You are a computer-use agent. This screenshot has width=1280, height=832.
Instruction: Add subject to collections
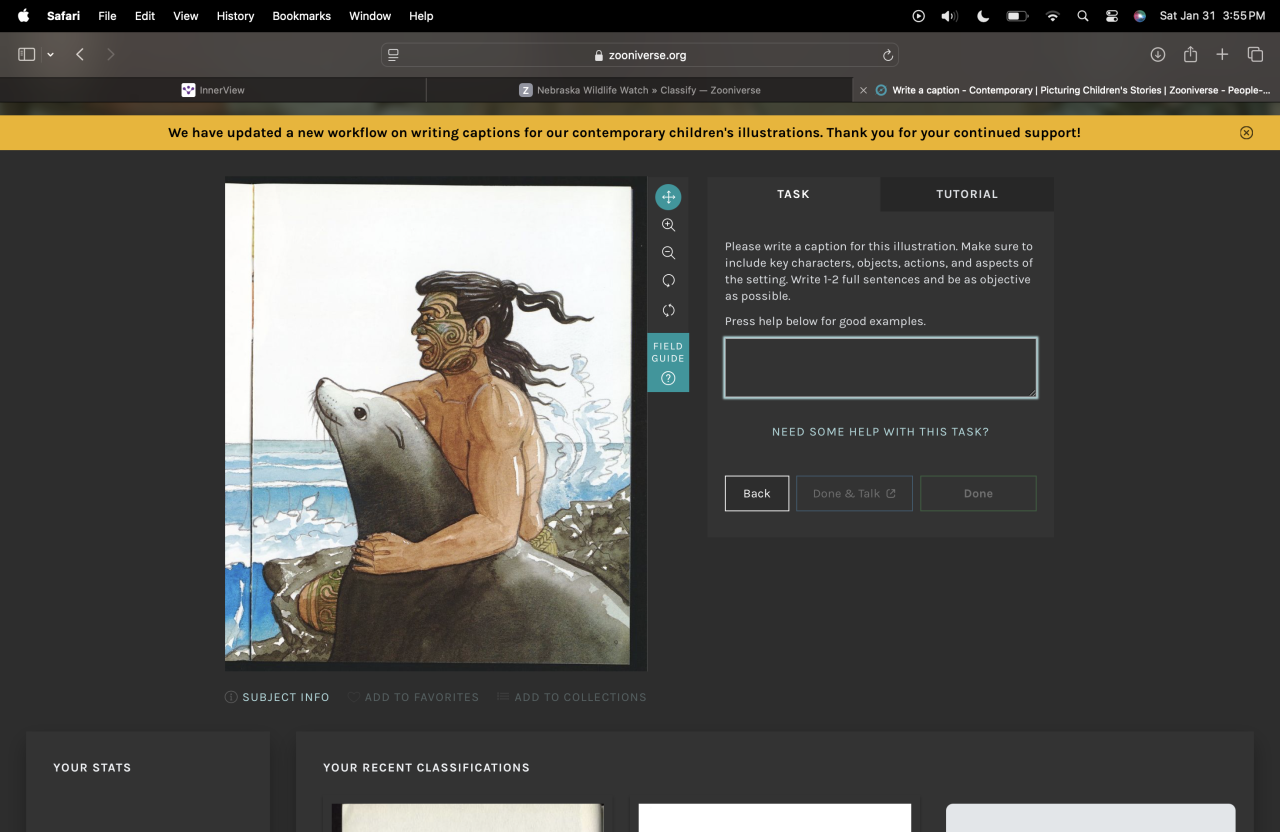pos(572,697)
